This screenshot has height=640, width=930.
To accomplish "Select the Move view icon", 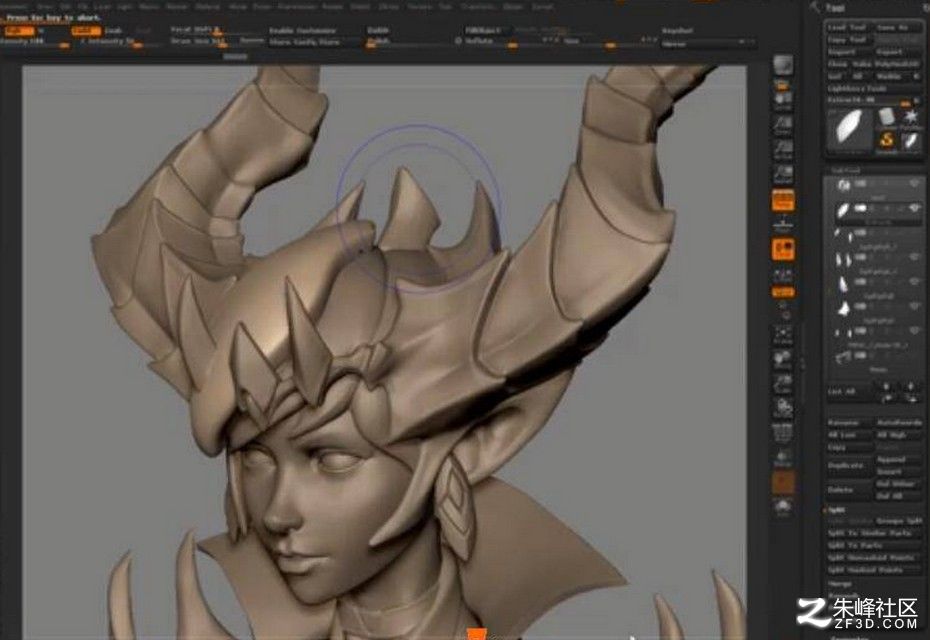I will 783,358.
